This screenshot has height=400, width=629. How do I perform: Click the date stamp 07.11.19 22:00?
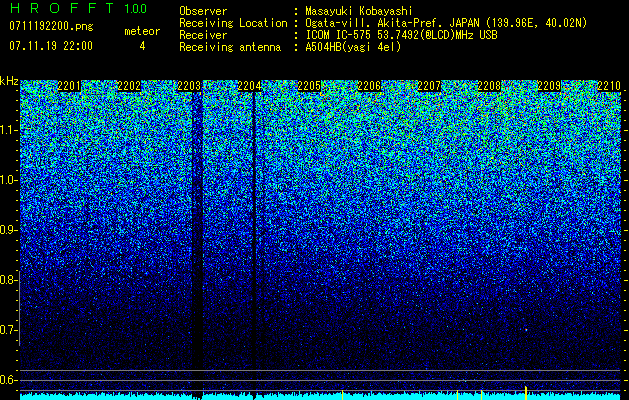(51, 46)
